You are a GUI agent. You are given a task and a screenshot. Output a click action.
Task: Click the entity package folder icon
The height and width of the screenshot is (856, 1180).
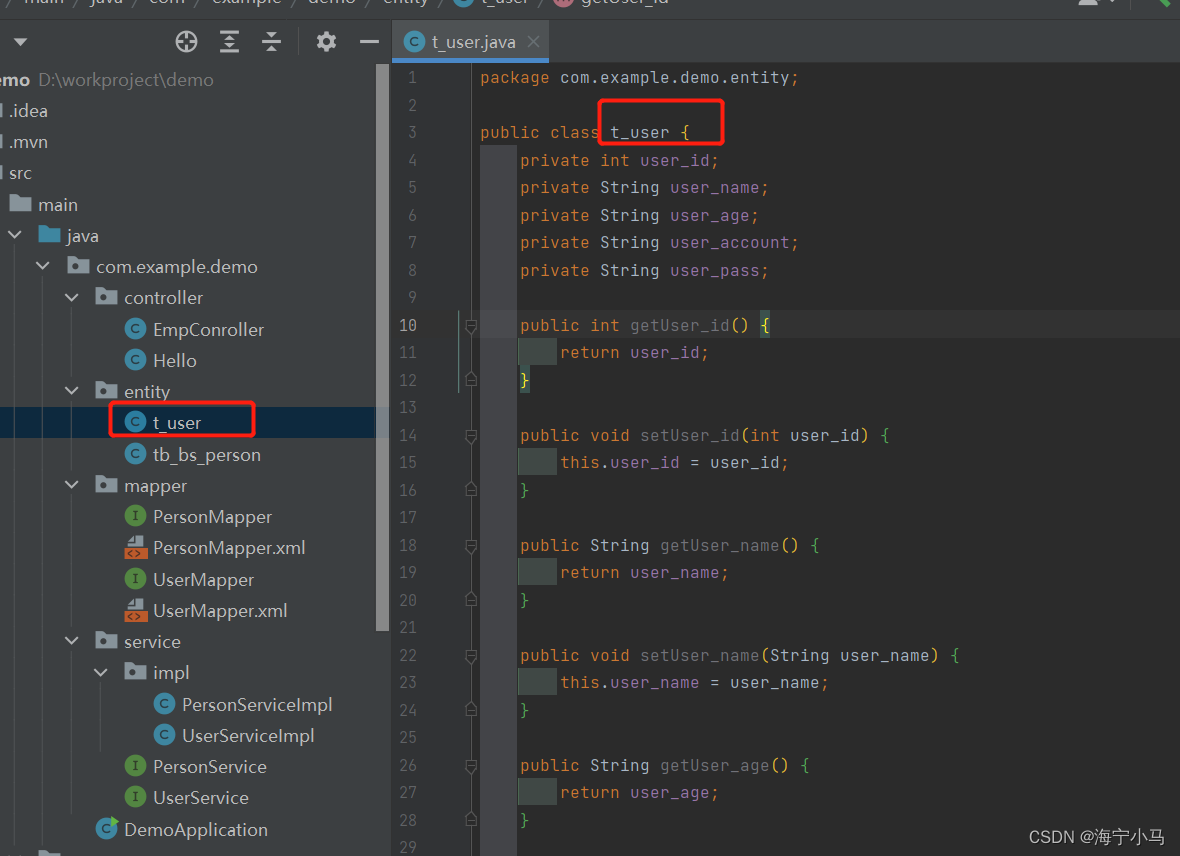(x=106, y=390)
